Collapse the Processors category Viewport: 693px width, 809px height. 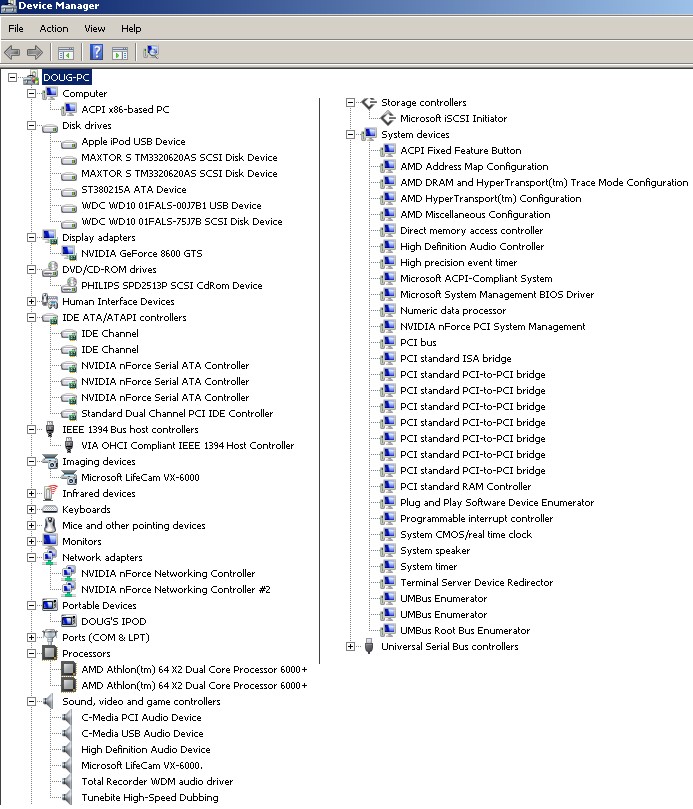point(31,653)
